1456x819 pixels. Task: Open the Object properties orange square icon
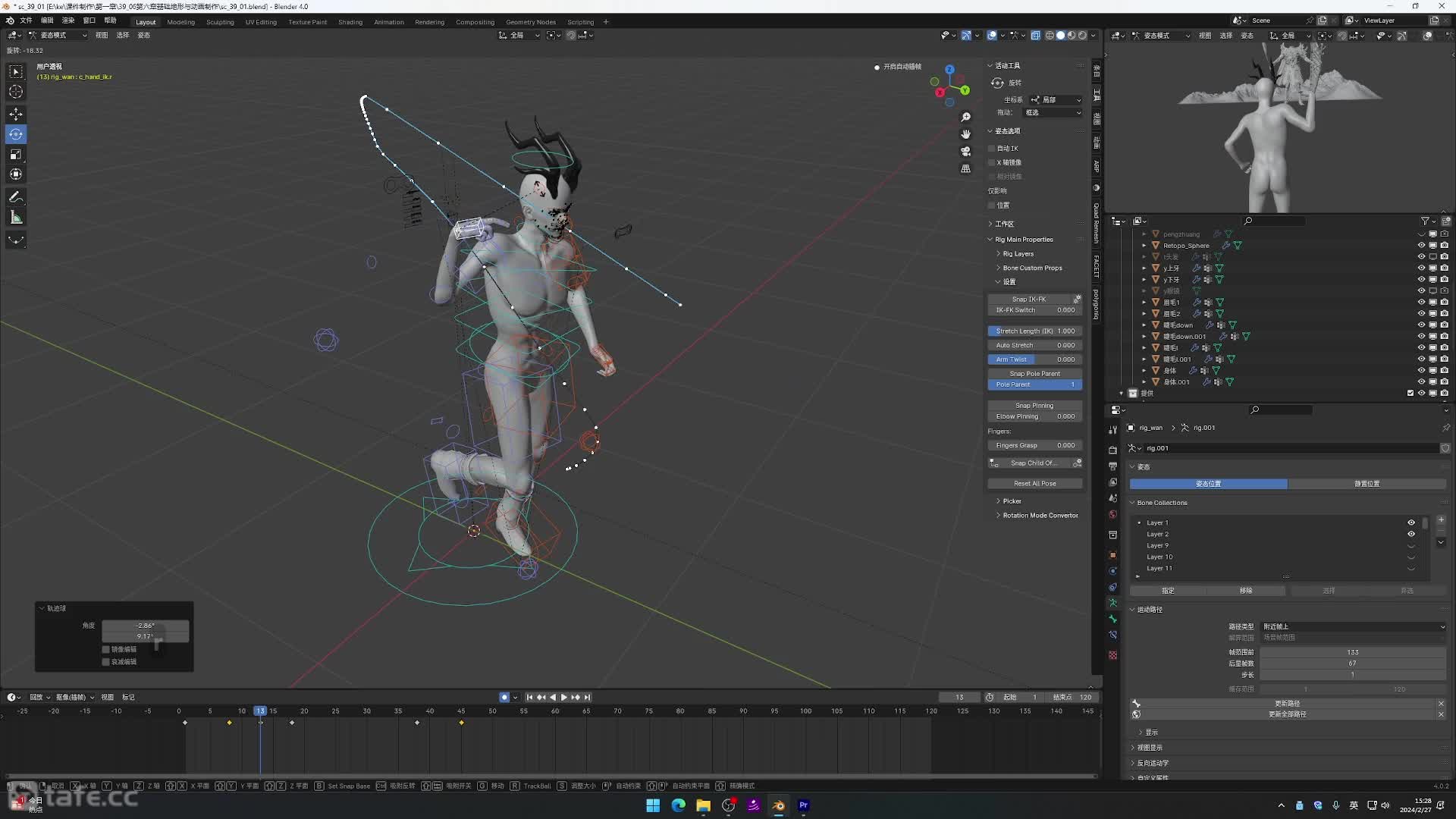pos(1112,554)
